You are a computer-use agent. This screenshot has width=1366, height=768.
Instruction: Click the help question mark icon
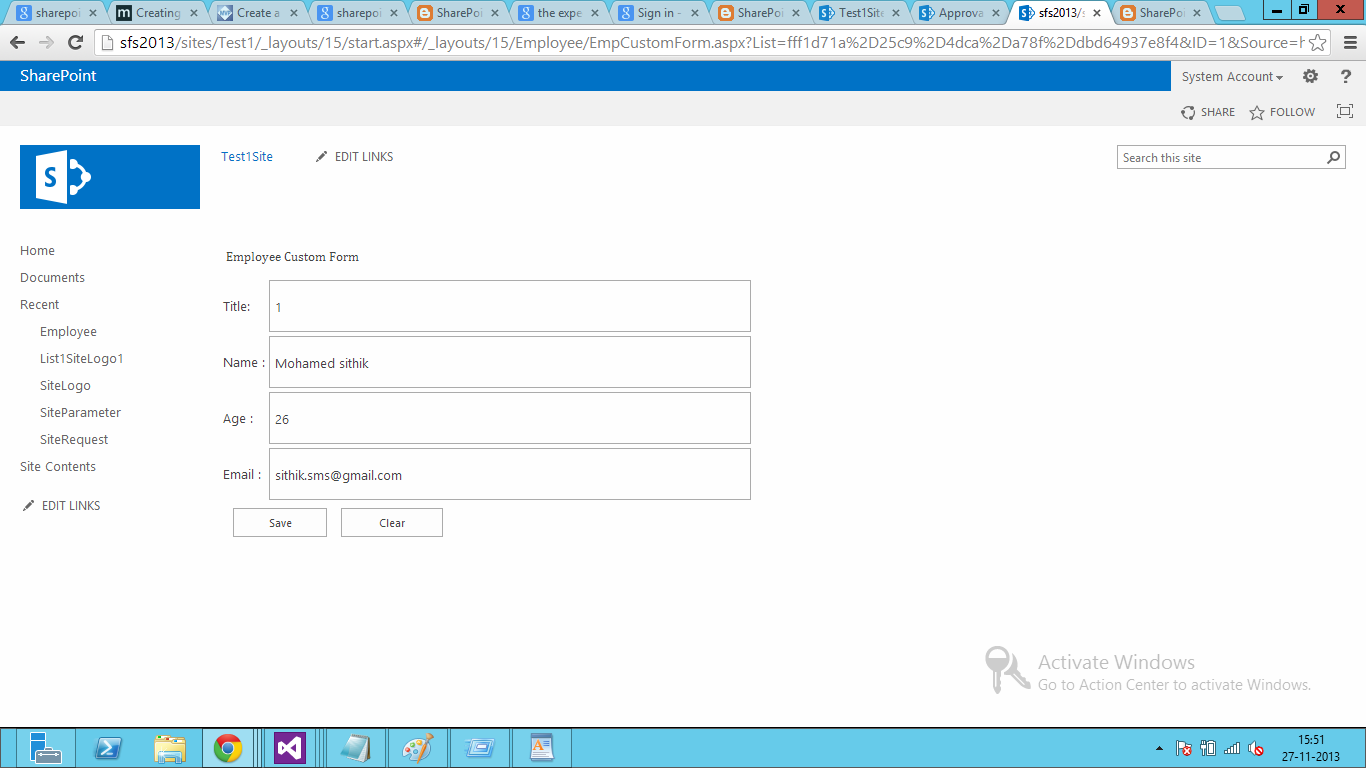(1346, 76)
